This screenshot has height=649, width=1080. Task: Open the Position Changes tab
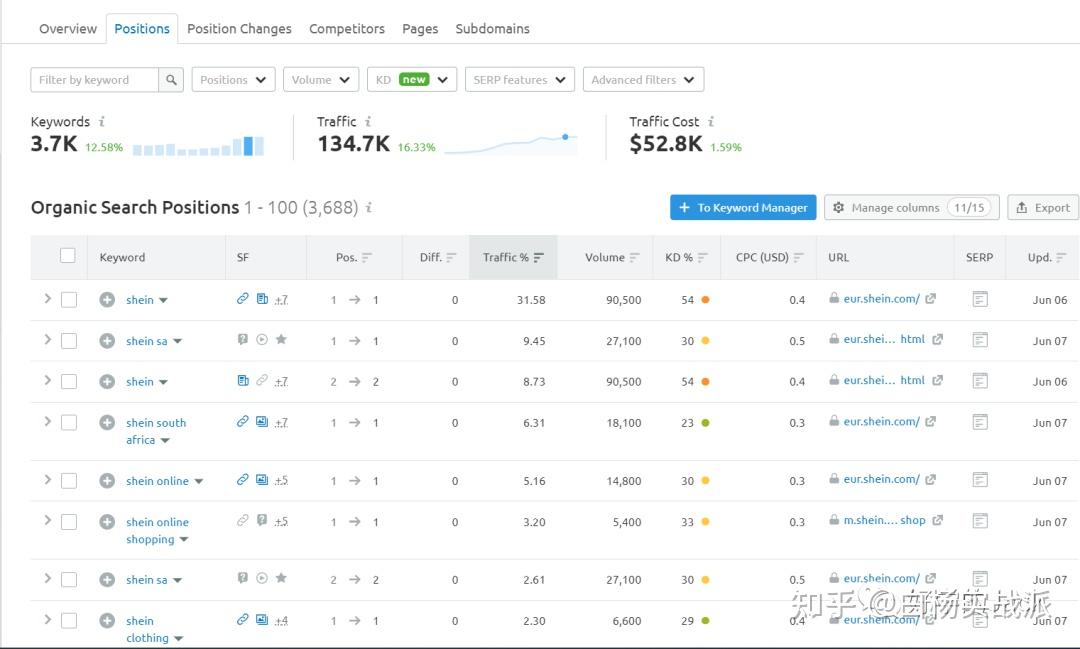[x=239, y=28]
